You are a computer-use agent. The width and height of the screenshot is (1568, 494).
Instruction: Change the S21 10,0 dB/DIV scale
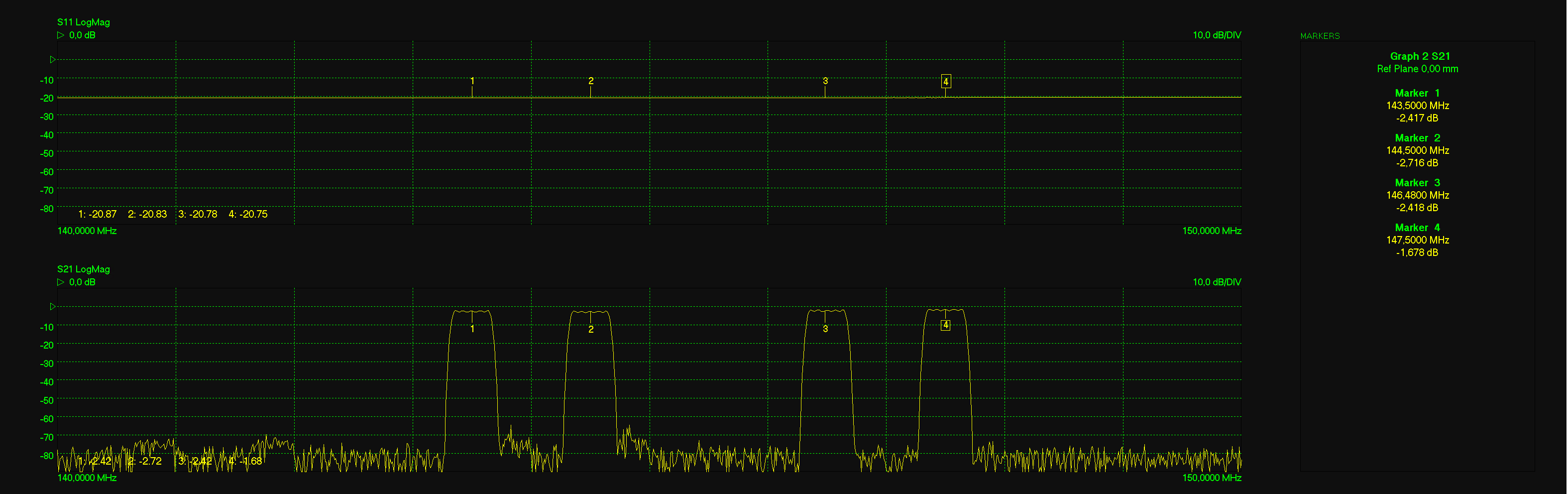tap(1216, 282)
